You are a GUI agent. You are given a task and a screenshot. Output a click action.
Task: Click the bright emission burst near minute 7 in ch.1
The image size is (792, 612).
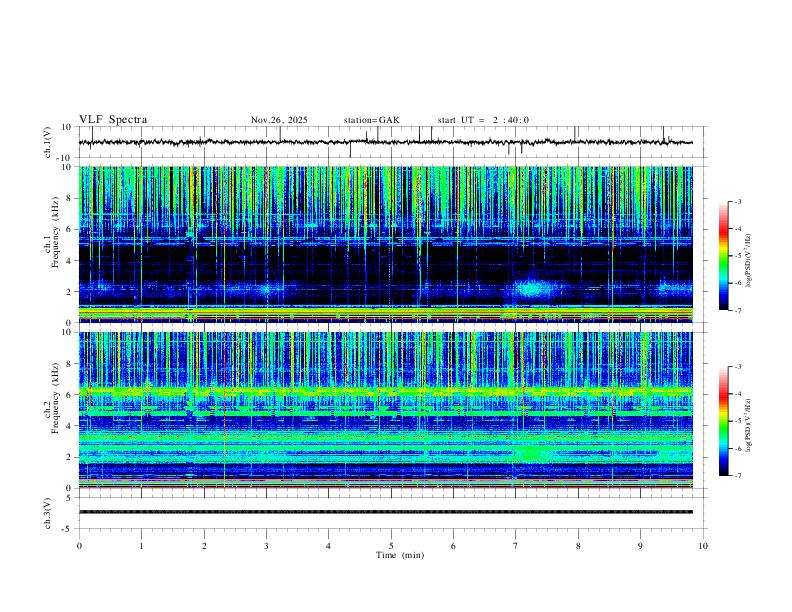click(x=531, y=289)
